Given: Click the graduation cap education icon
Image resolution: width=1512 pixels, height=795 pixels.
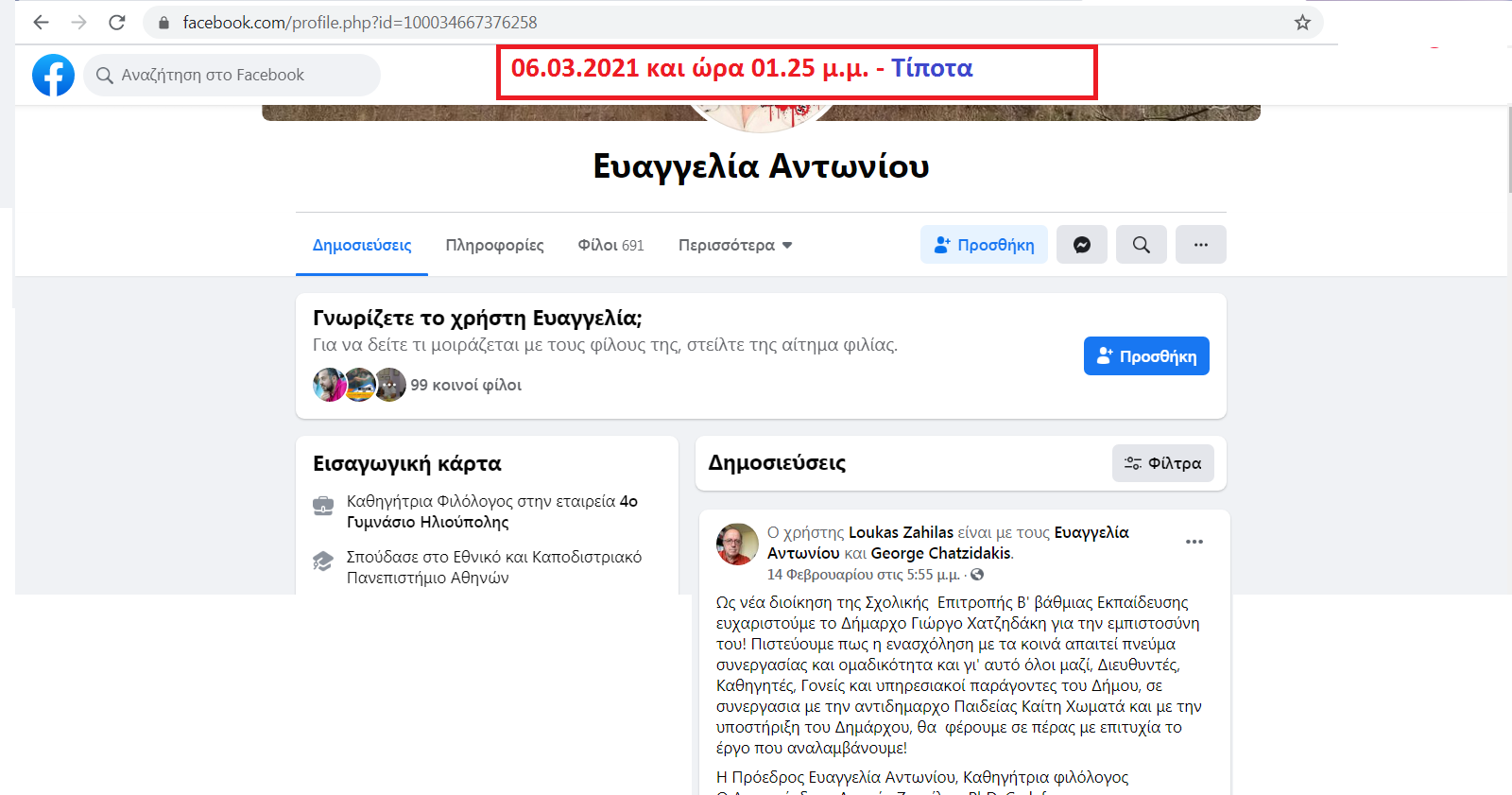Looking at the screenshot, I should [x=323, y=562].
